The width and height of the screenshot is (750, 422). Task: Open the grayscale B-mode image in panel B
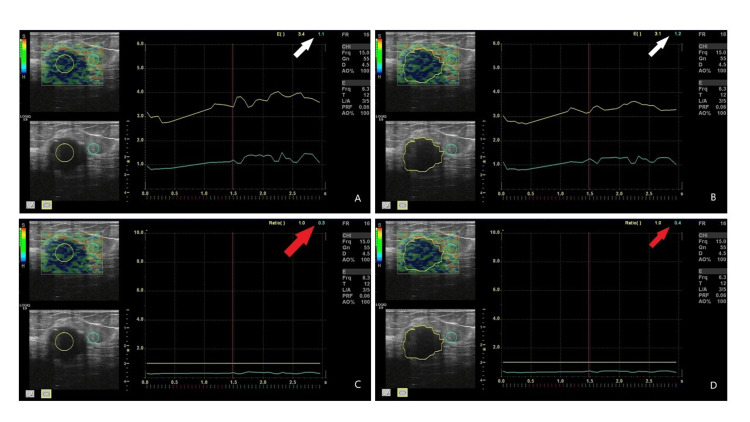[x=430, y=160]
